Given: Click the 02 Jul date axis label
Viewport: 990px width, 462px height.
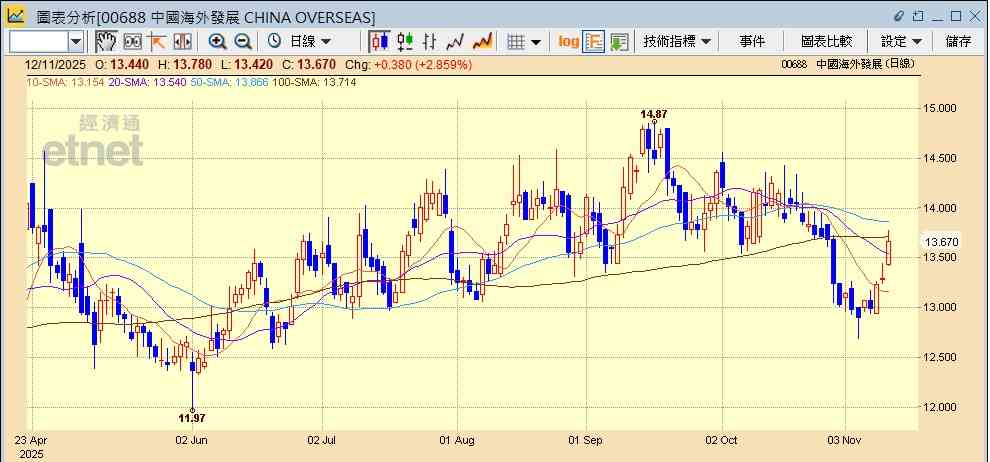Looking at the screenshot, I should coord(323,441).
